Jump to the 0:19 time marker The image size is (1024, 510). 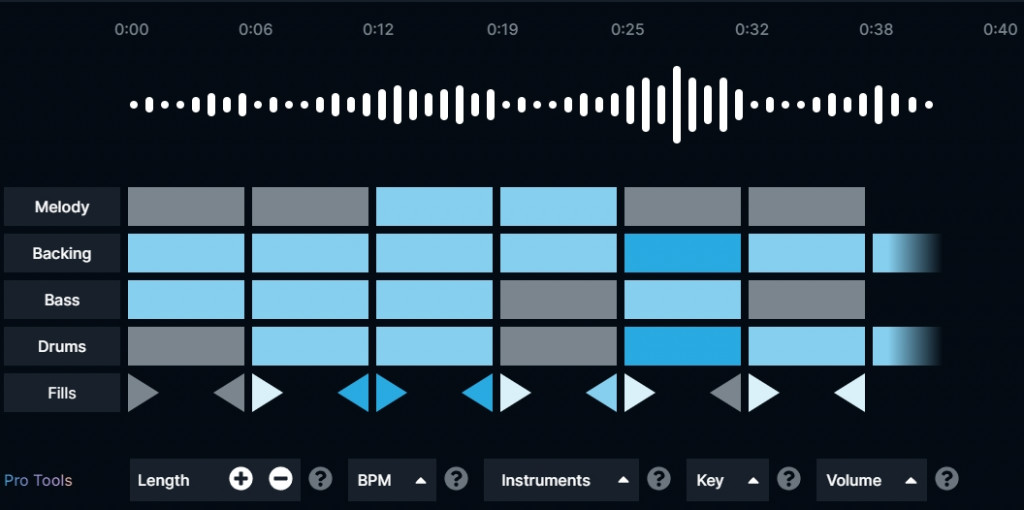[502, 29]
